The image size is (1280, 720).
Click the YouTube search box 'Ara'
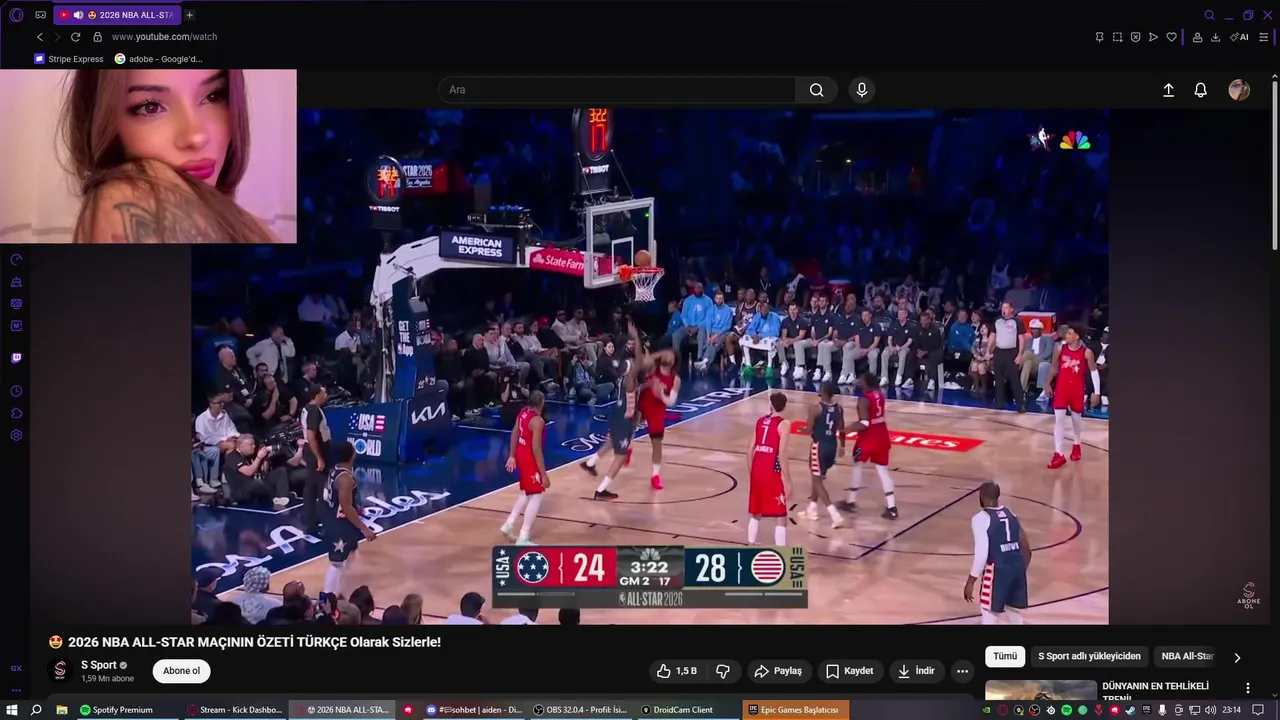(x=616, y=90)
